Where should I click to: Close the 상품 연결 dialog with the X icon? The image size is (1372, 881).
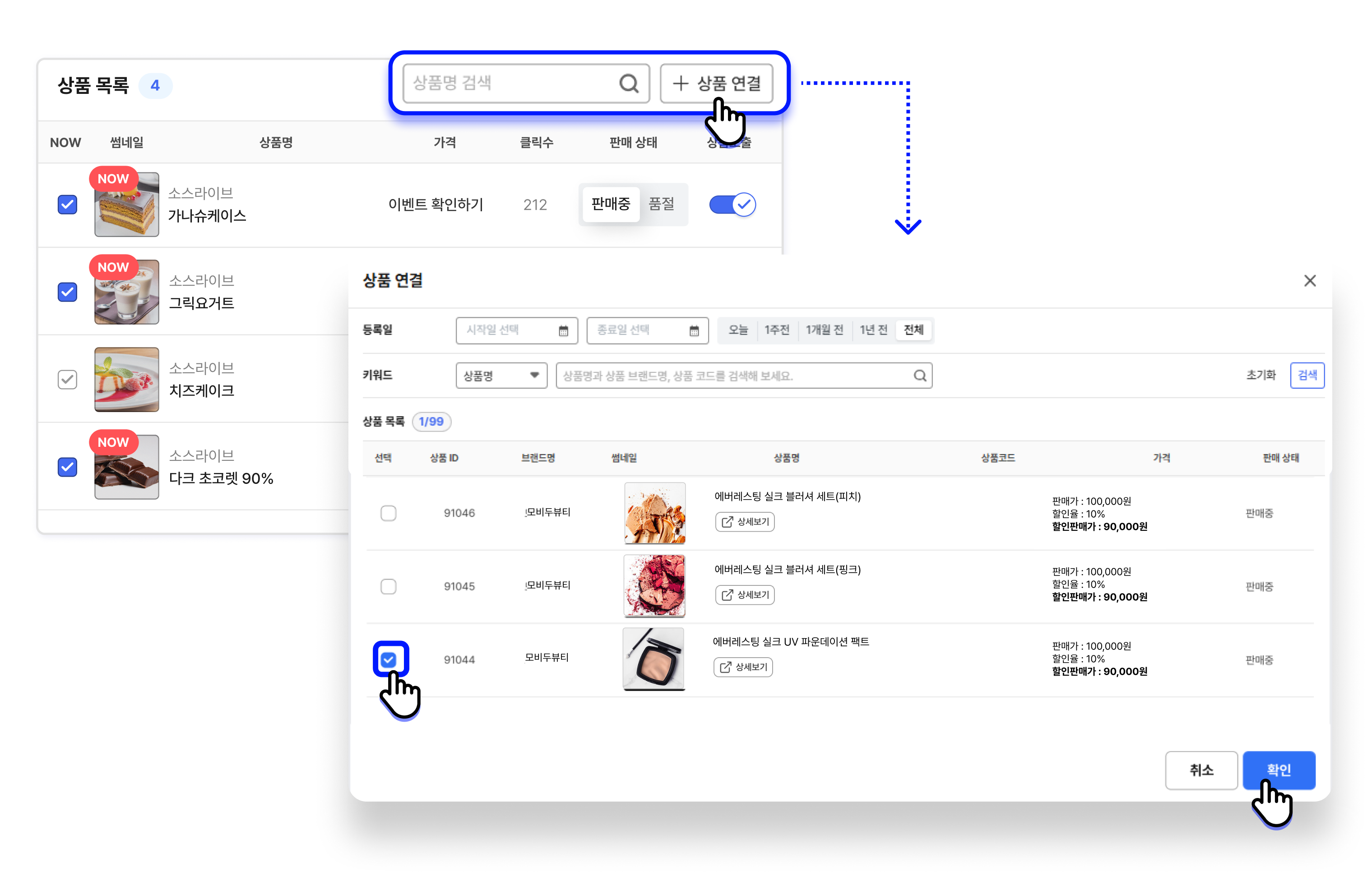click(x=1310, y=281)
